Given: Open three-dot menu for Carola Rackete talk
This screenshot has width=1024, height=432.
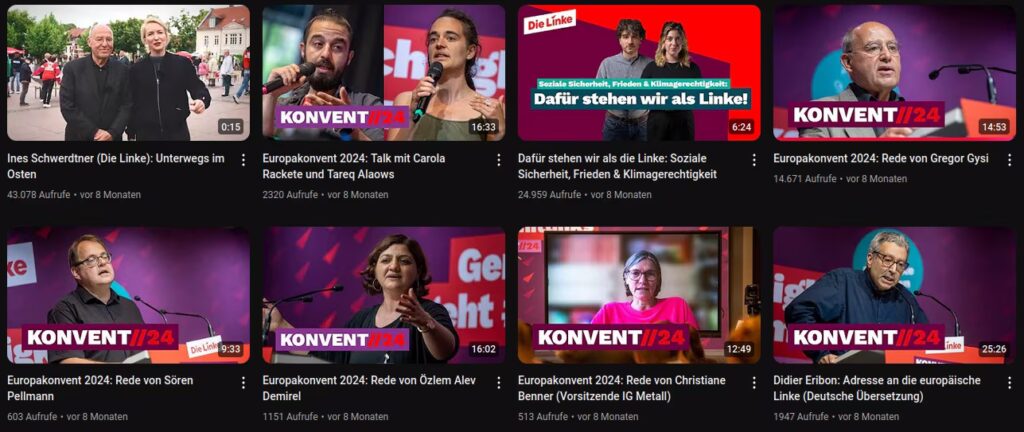Looking at the screenshot, I should 498,160.
